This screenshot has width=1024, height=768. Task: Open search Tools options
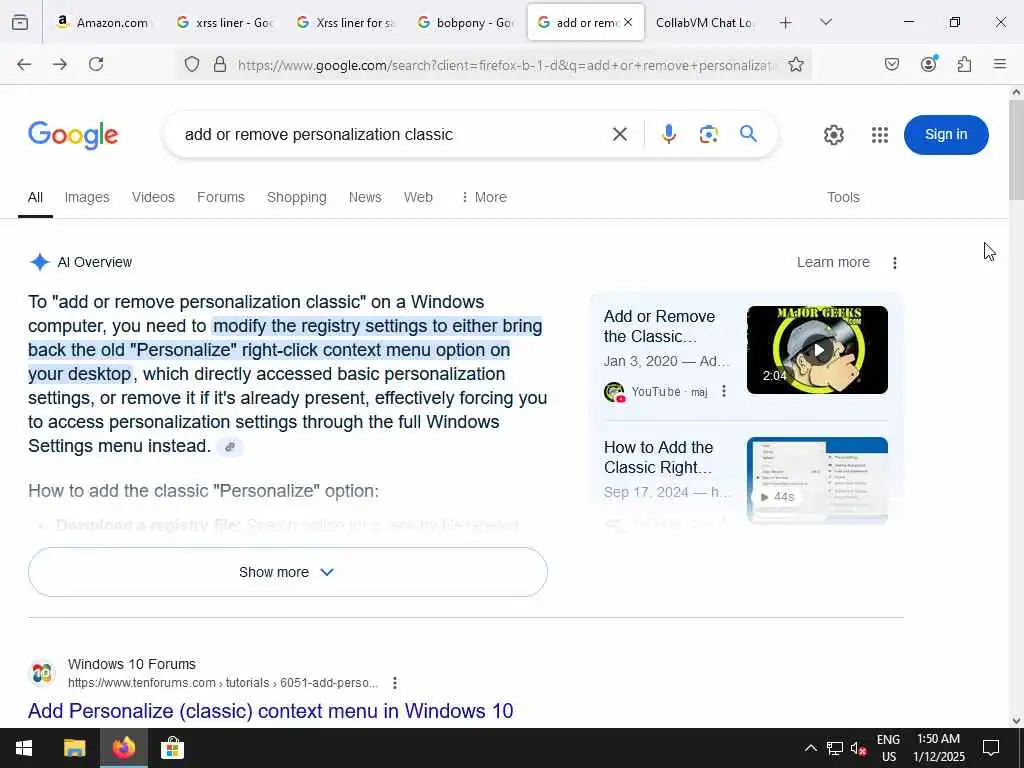click(x=843, y=197)
